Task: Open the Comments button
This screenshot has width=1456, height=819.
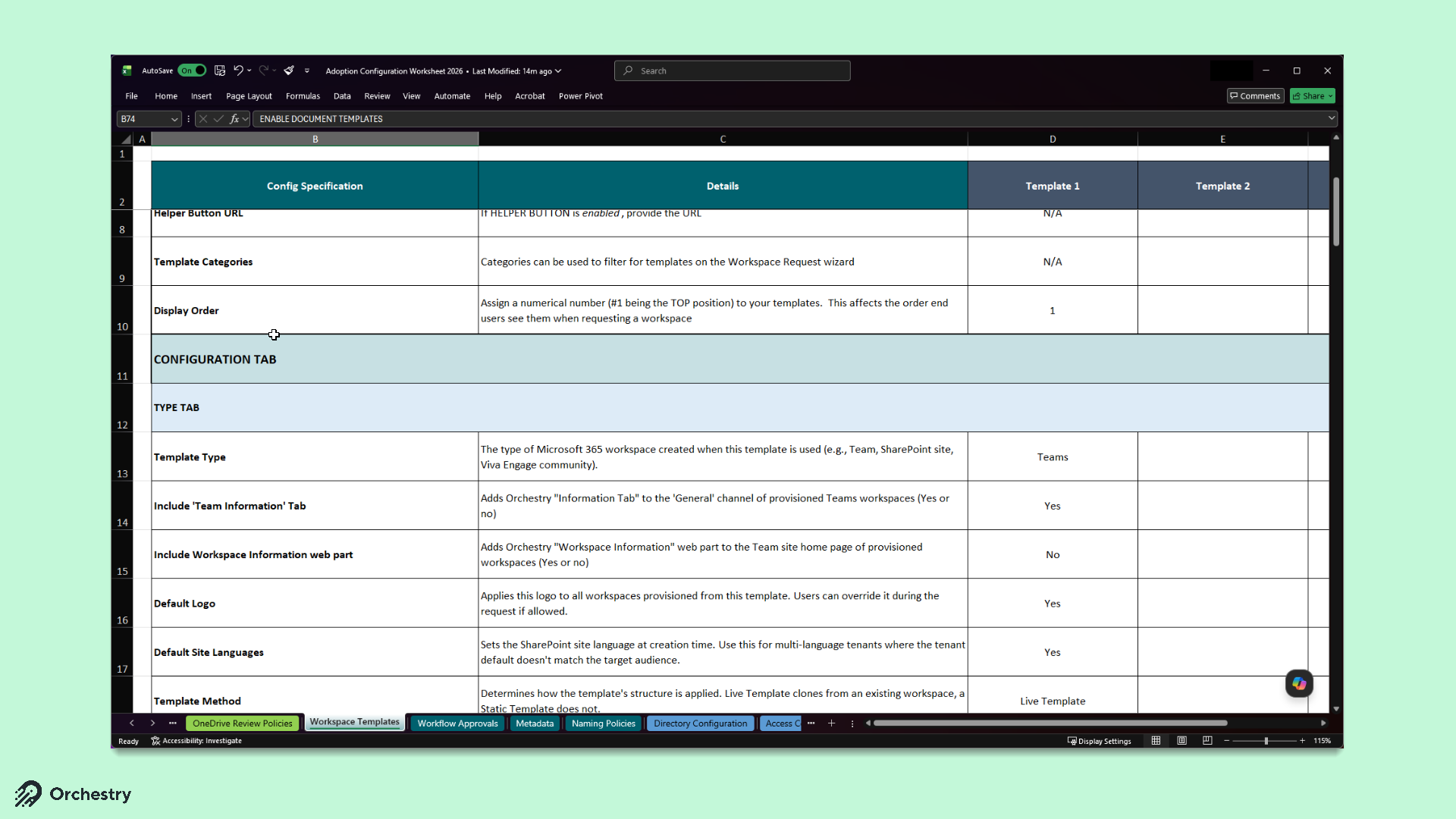Action: (1255, 96)
